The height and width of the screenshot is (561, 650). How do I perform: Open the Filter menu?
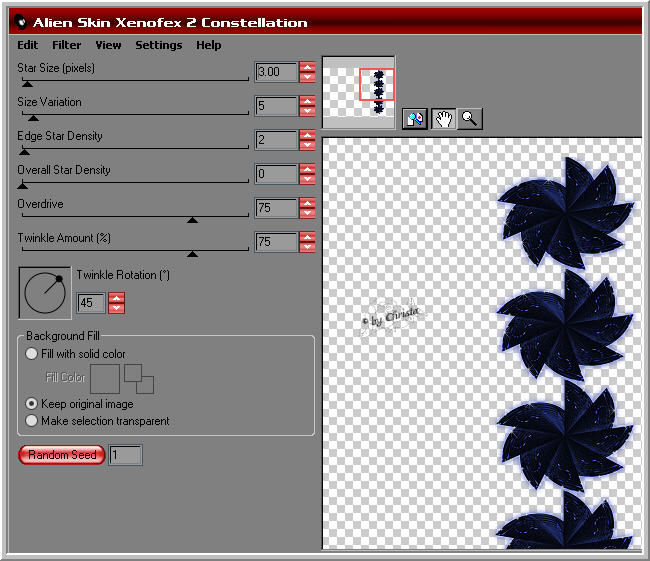coord(66,45)
